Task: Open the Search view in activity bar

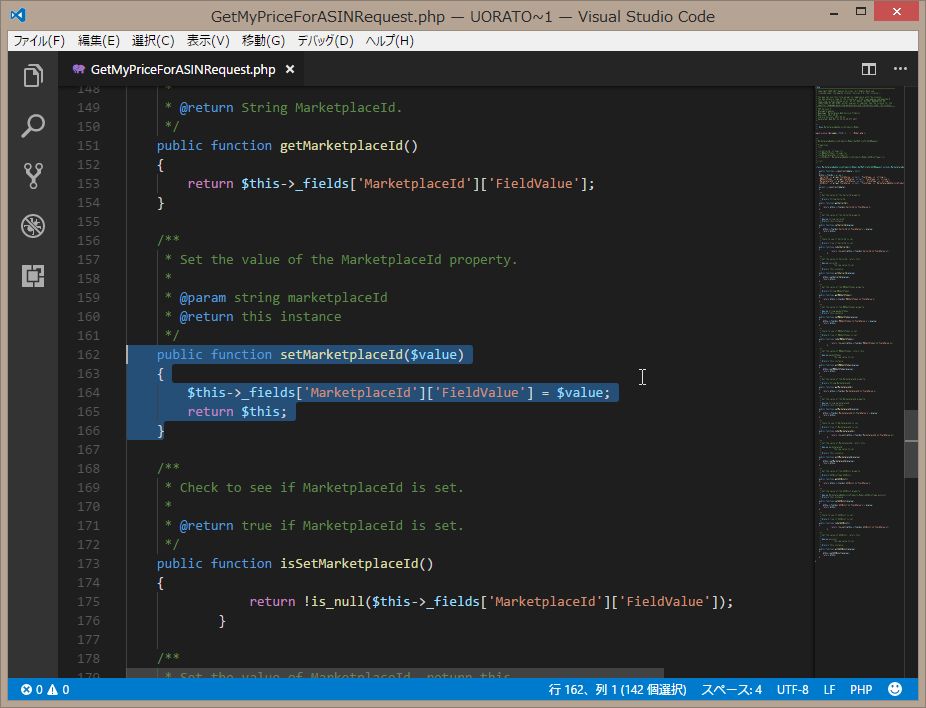Action: tap(33, 125)
